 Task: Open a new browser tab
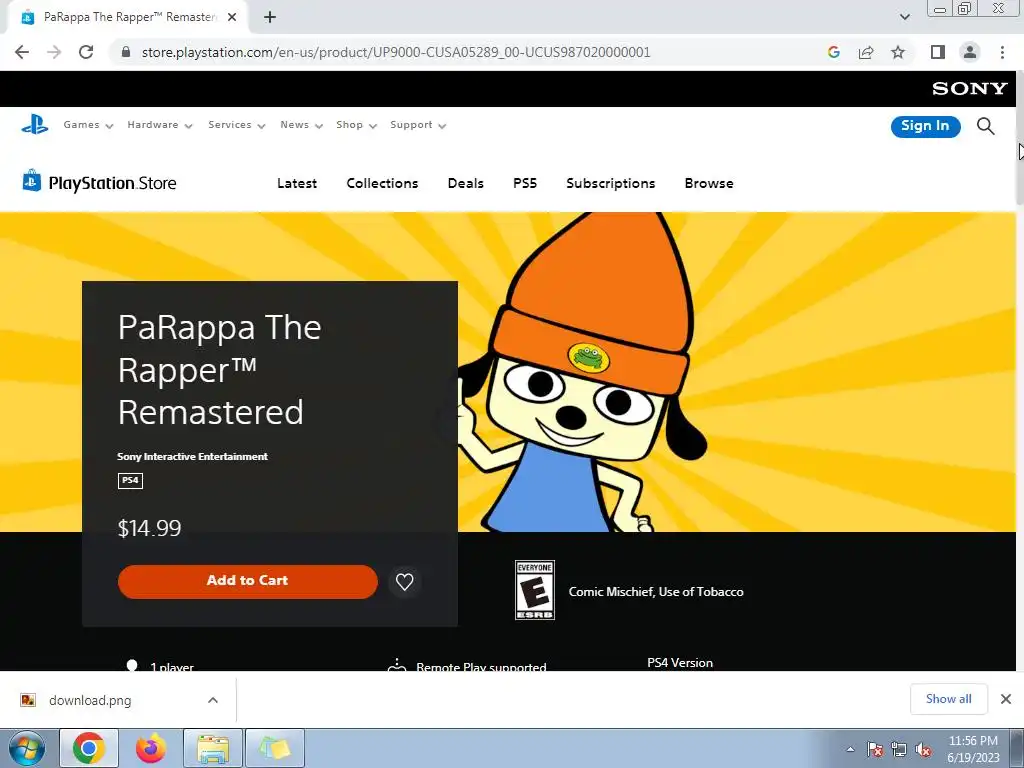270,17
